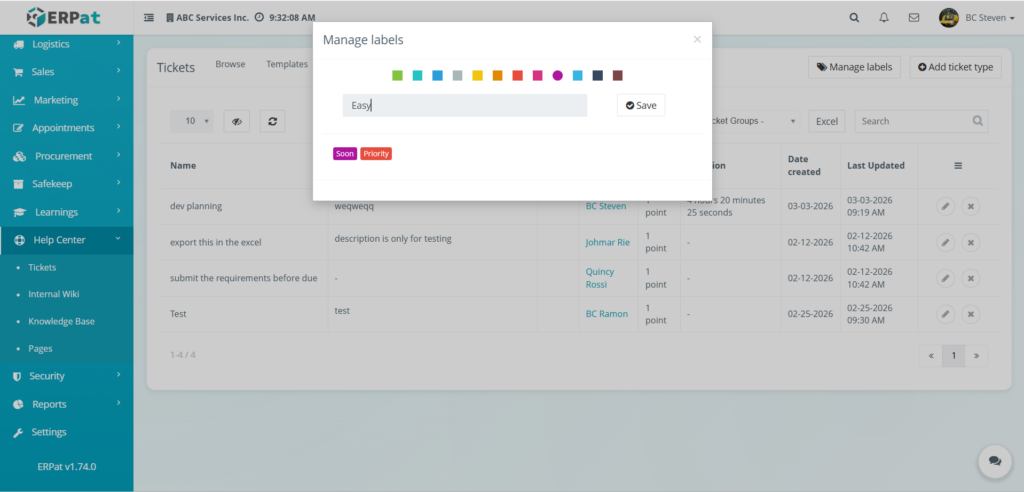Open the Johmar Rie assignee link
The image size is (1024, 492).
point(607,242)
